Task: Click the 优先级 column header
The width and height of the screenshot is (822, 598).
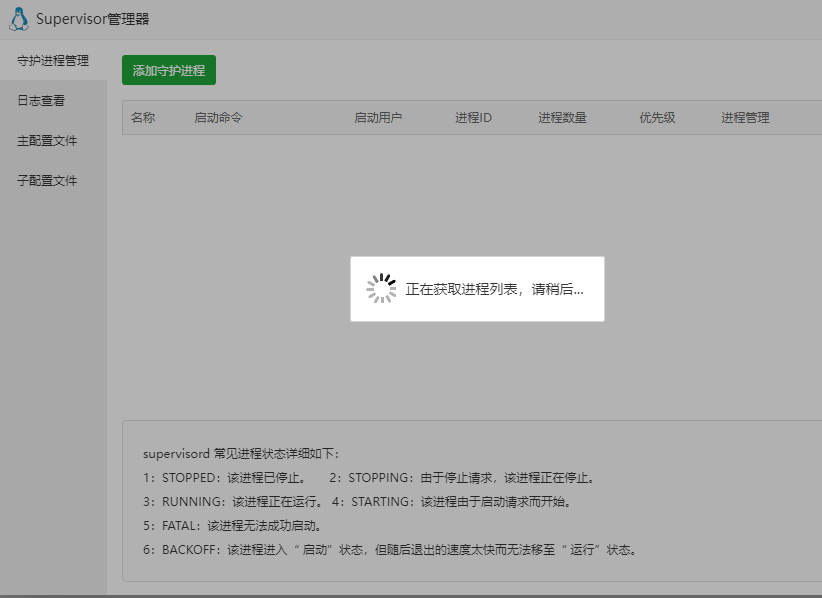Action: [x=657, y=117]
